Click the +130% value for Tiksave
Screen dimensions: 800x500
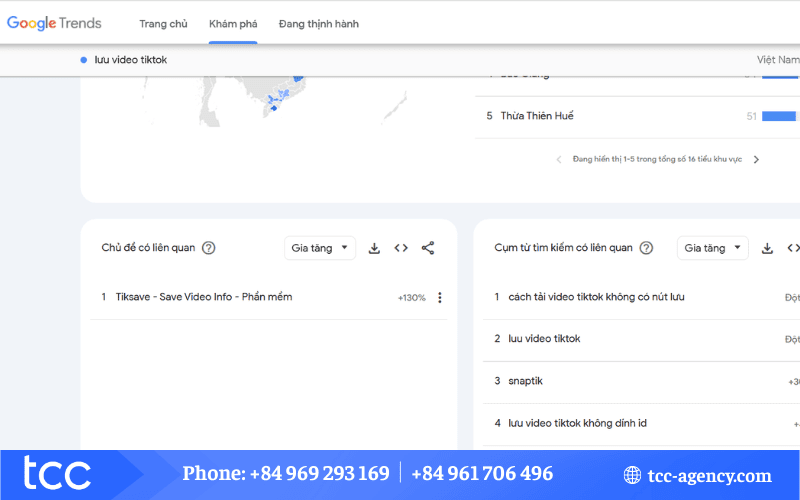[412, 298]
